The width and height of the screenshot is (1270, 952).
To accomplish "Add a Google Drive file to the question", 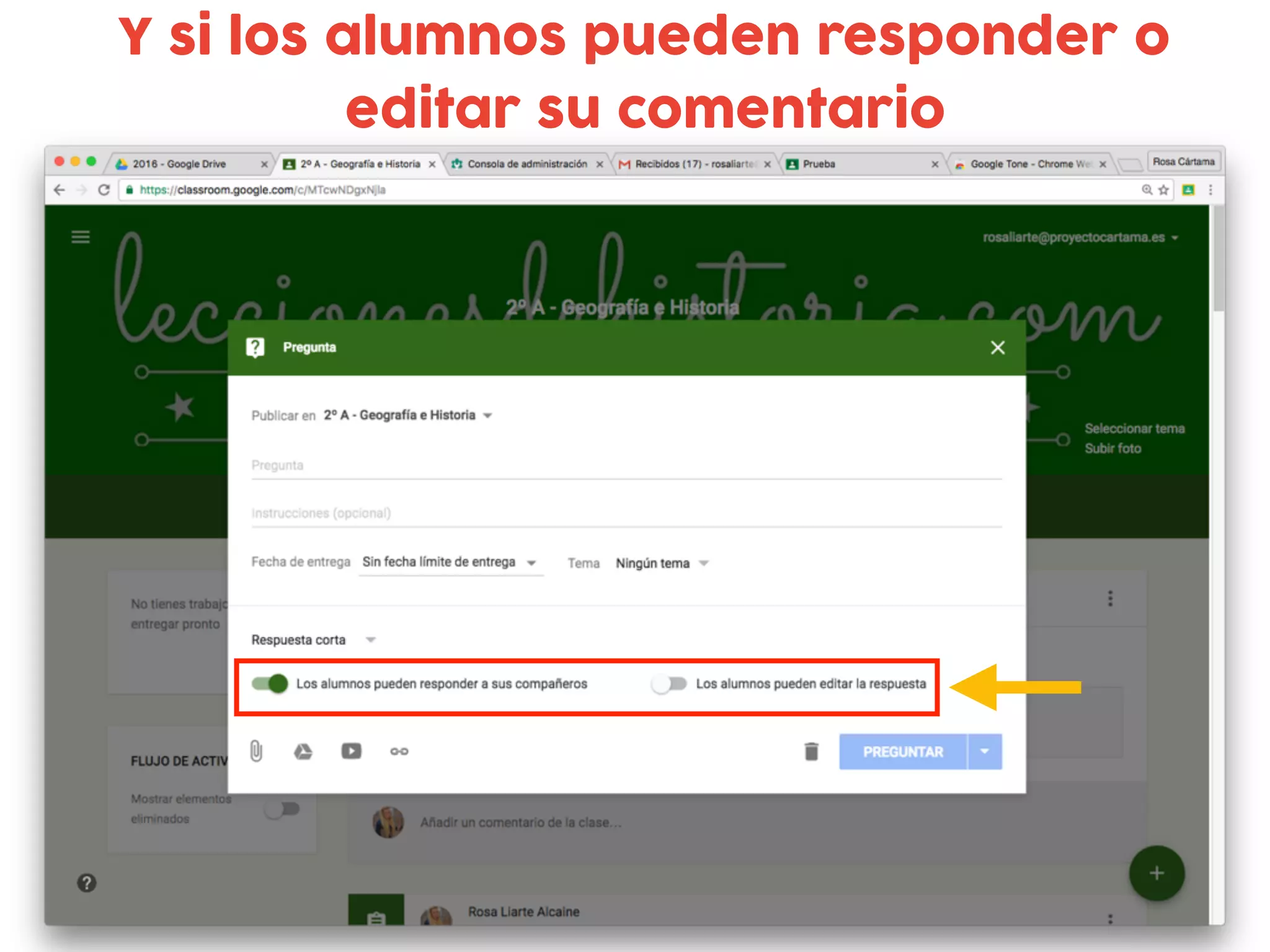I will point(303,751).
